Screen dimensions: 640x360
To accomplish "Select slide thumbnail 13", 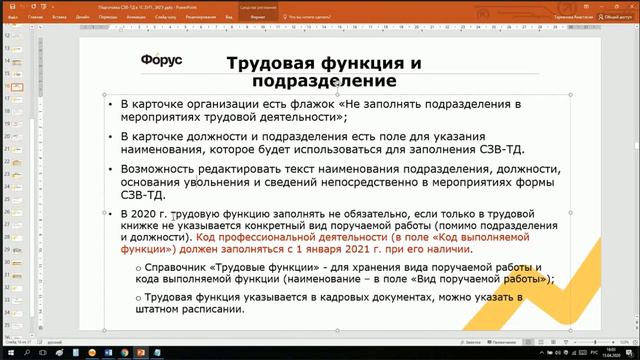I will [17, 49].
